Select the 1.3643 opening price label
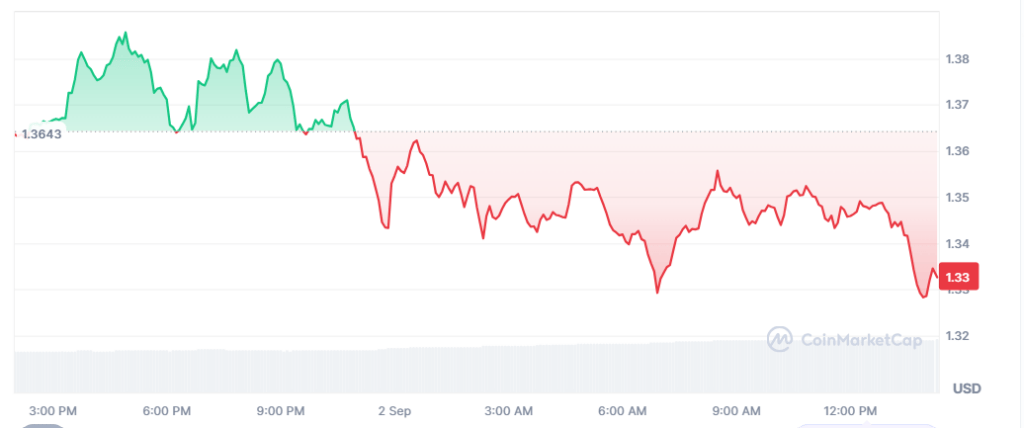Image resolution: width=1024 pixels, height=428 pixels. click(41, 134)
